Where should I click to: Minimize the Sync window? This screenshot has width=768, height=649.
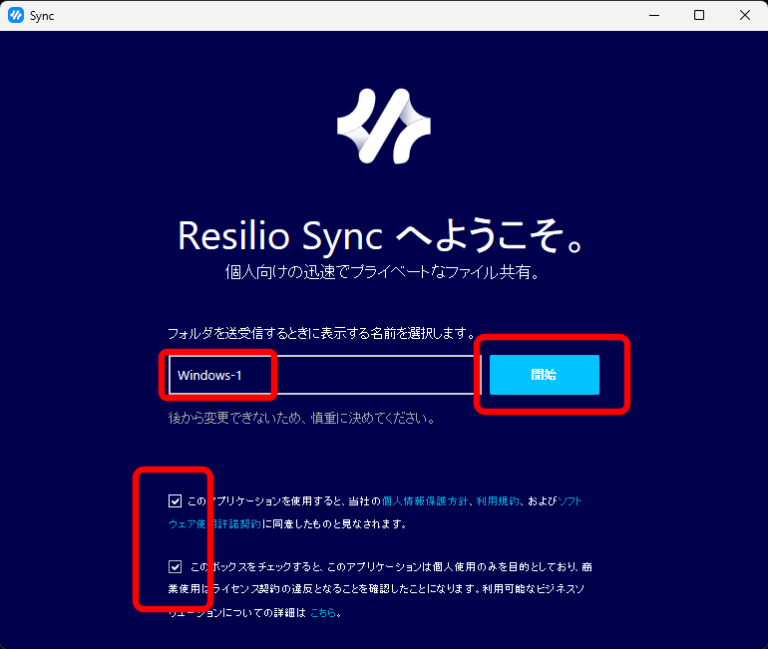click(x=653, y=15)
